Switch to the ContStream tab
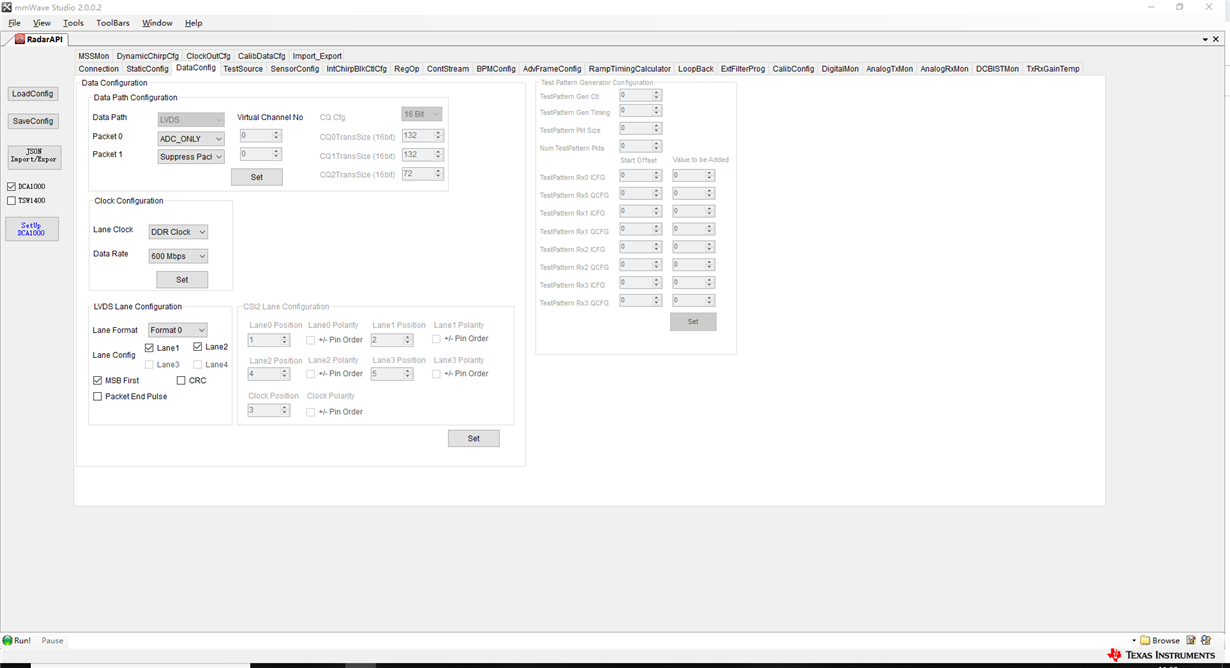This screenshot has height=668, width=1230. click(x=448, y=69)
